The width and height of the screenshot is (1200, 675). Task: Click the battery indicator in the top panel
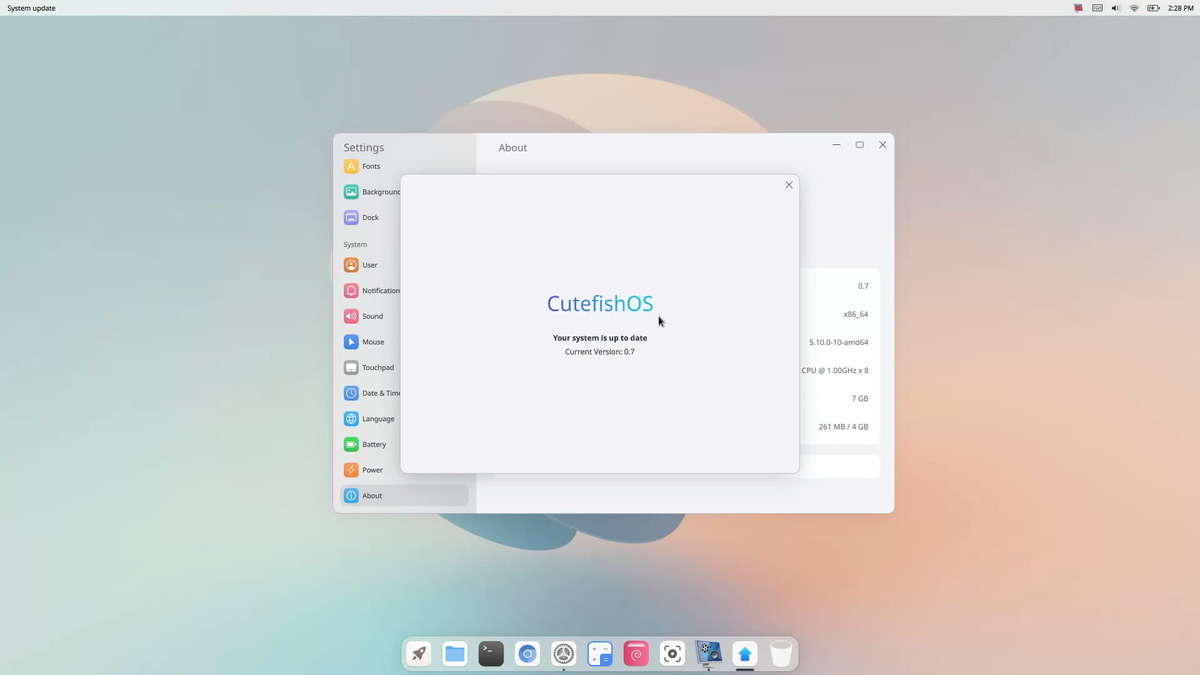coord(1153,8)
